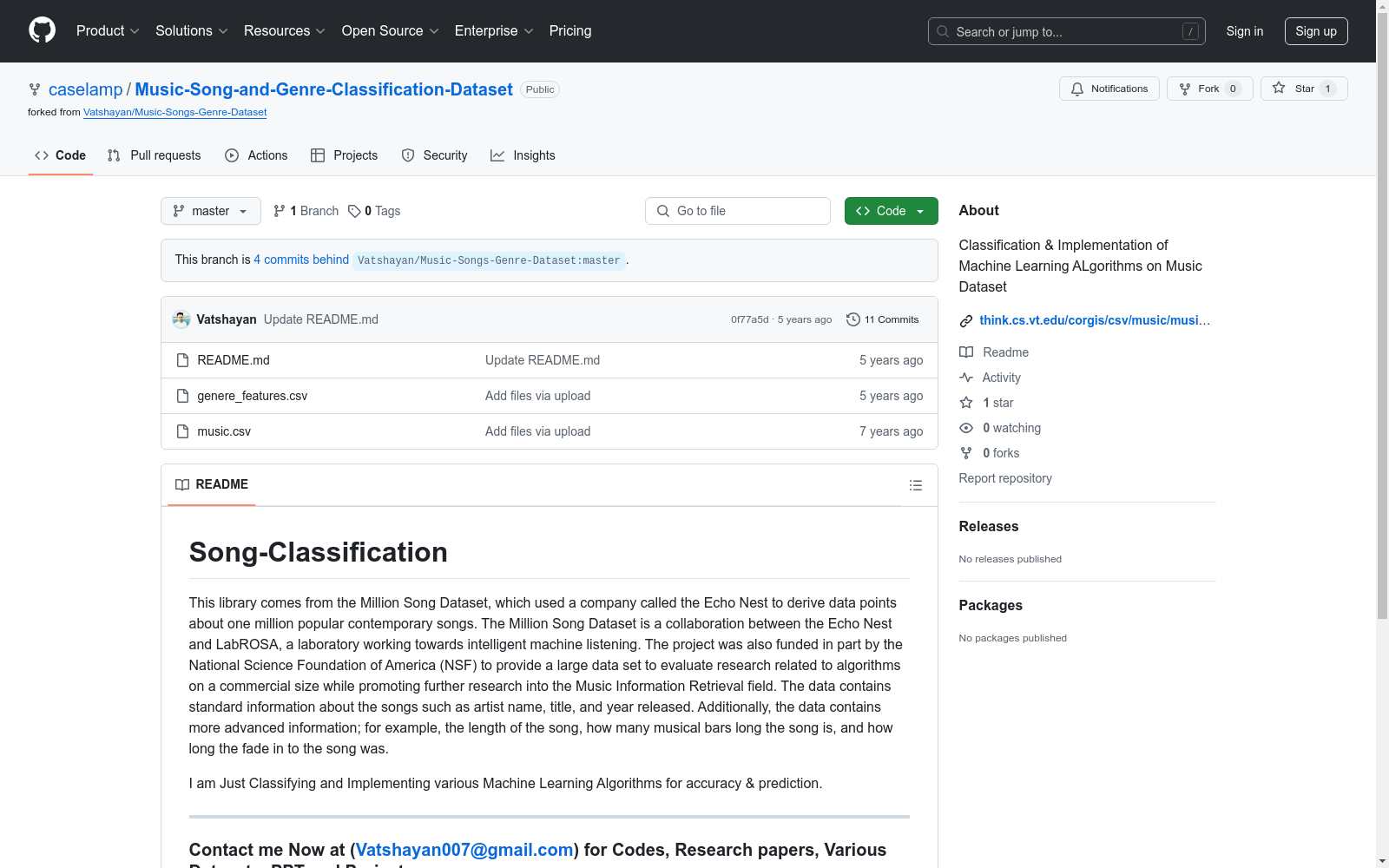
Task: Click the fork icon beside caselamp
Action: tap(35, 89)
